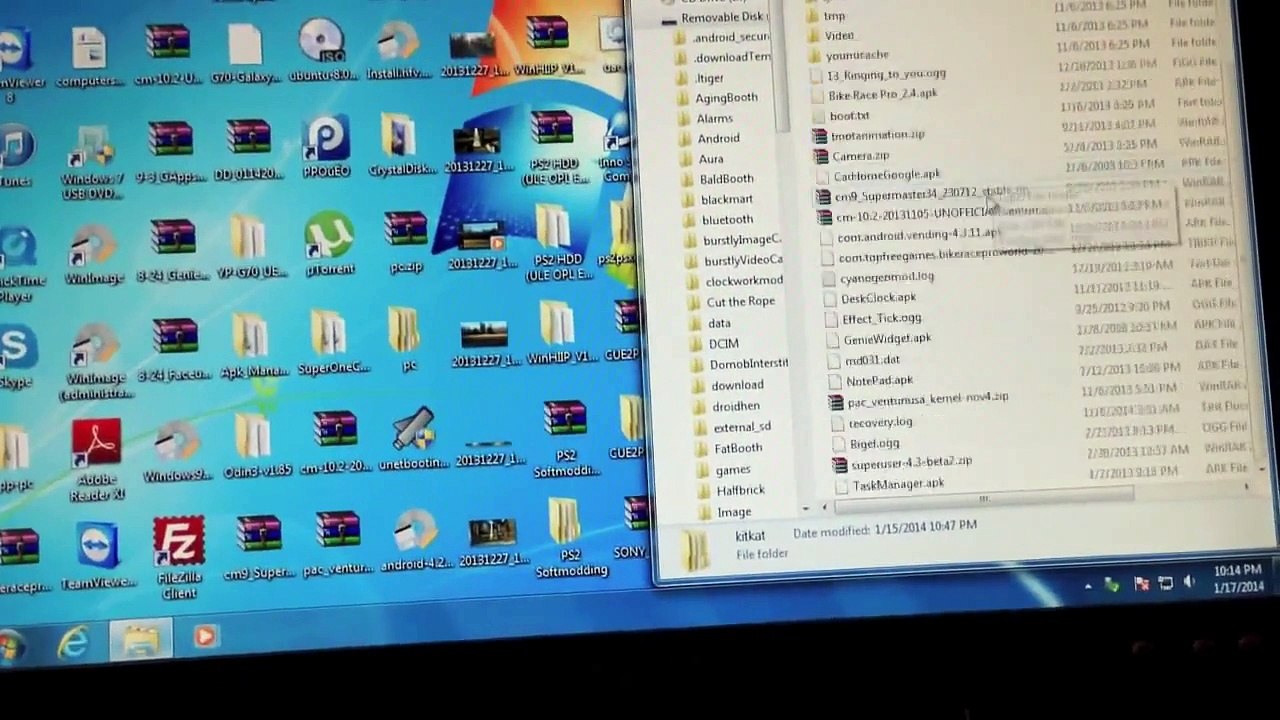Open the Video folder in file list
This screenshot has height=720, width=1280.
click(830, 36)
